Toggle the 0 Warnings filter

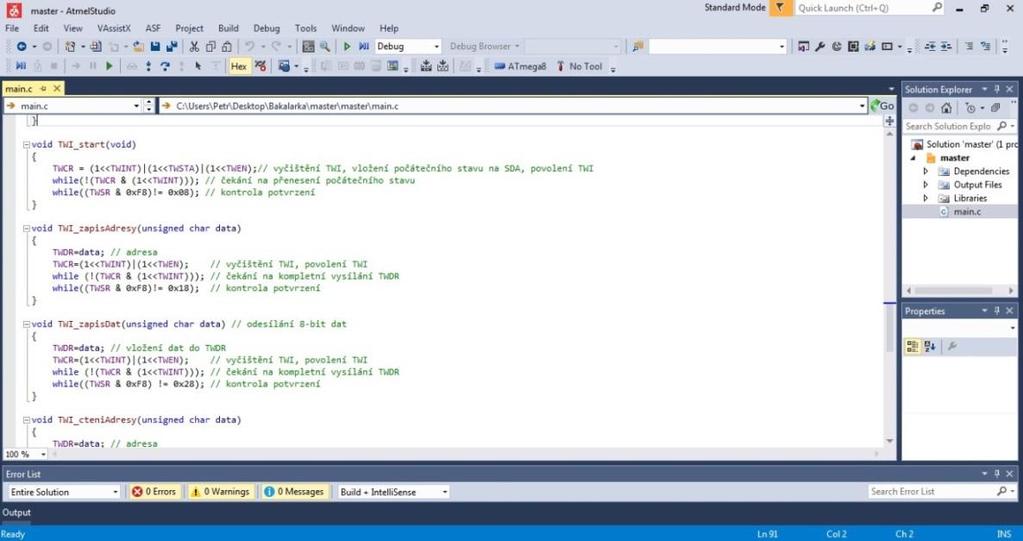tap(220, 491)
